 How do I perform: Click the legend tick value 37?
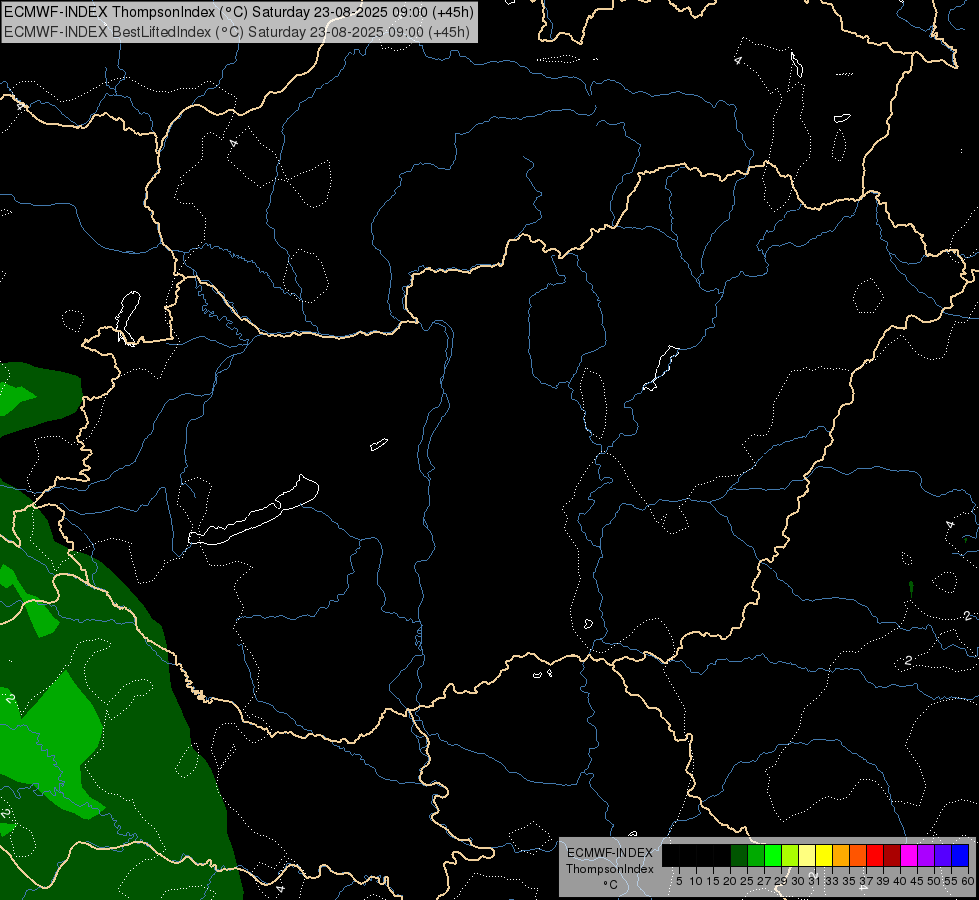(865, 881)
